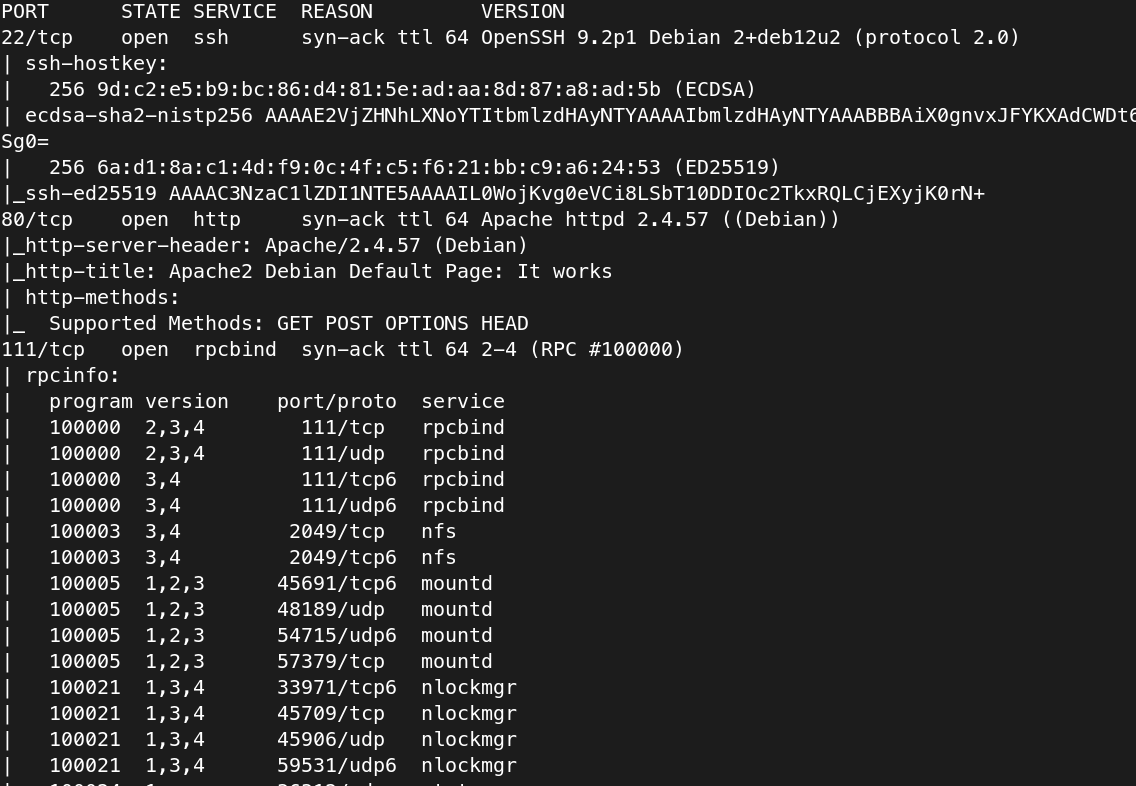Viewport: 1136px width, 786px height.
Task: Click the 45709/tcp nlockmgr row
Action: (283, 714)
